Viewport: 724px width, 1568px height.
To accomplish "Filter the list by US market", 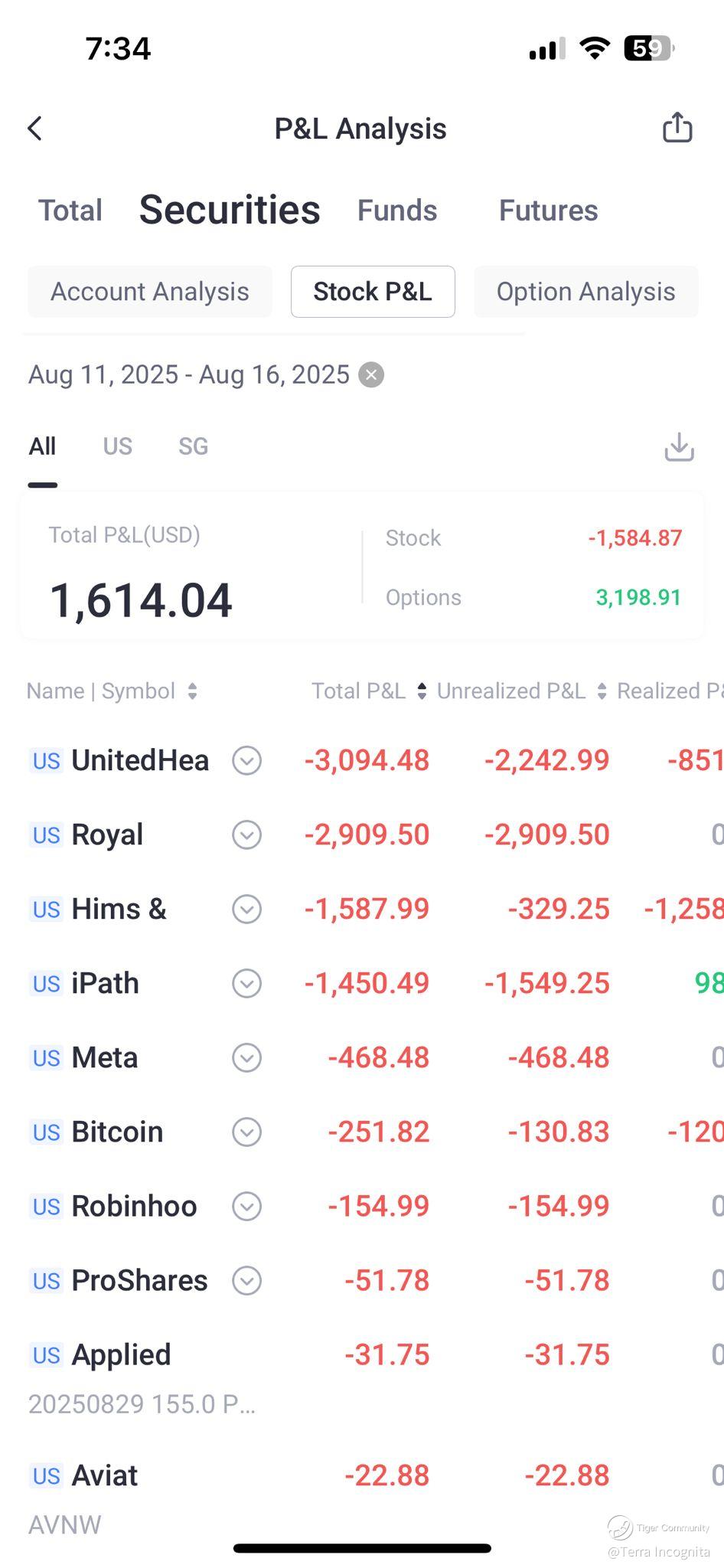I will click(118, 446).
